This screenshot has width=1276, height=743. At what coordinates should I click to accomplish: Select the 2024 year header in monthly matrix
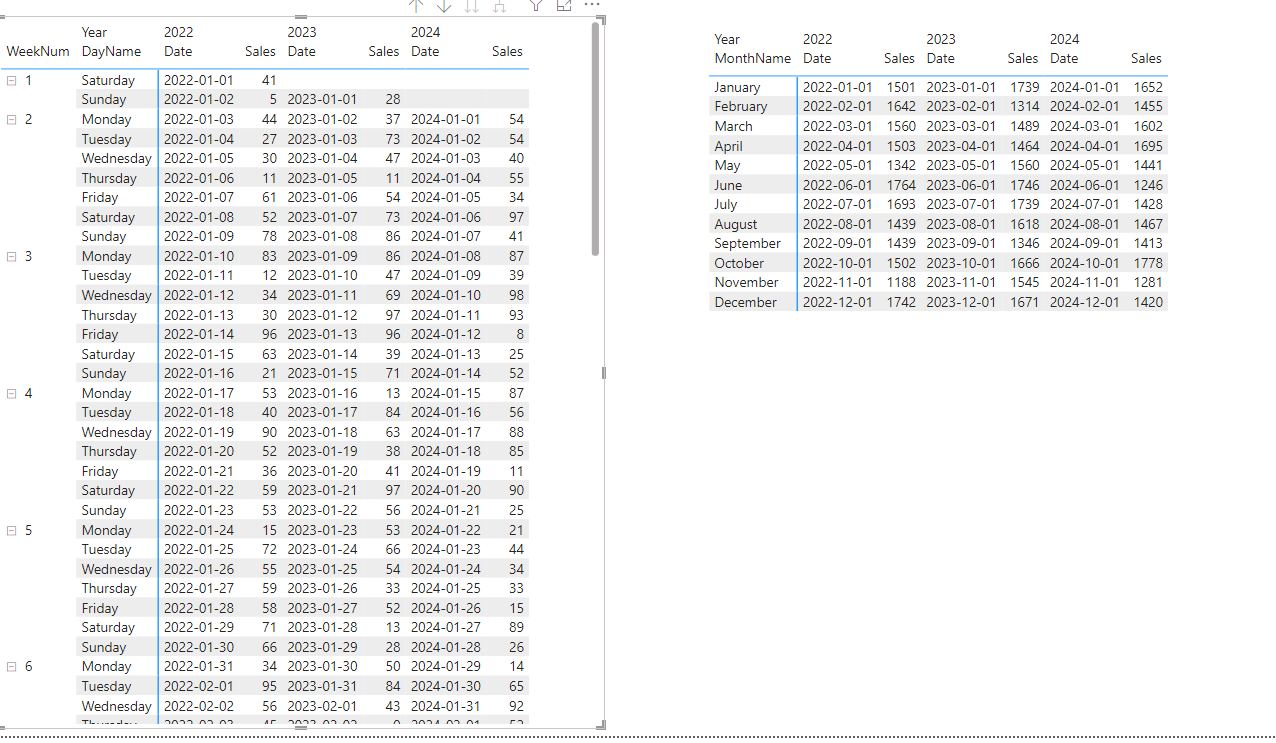pos(1065,39)
